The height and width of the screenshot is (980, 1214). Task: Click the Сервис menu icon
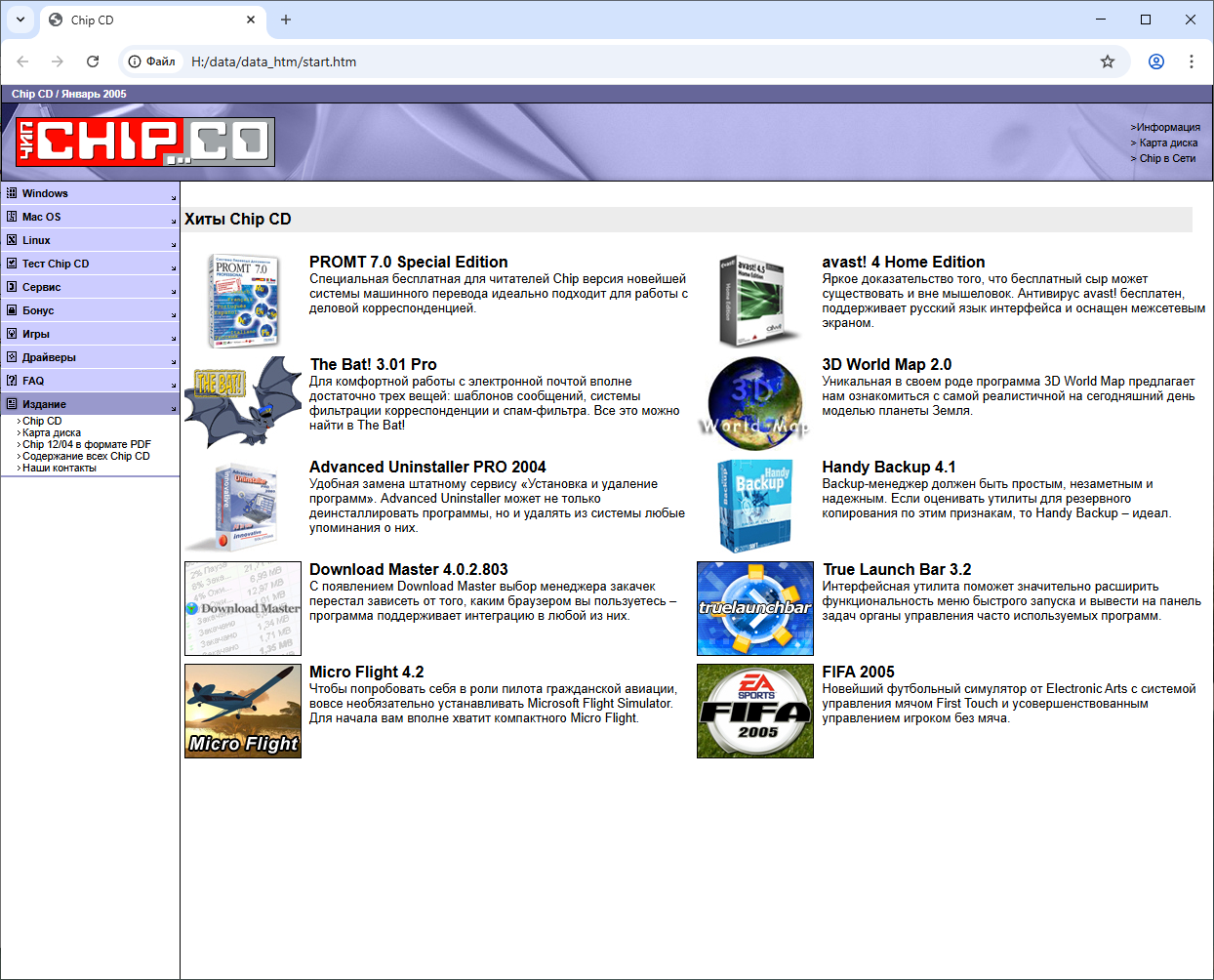coord(12,287)
